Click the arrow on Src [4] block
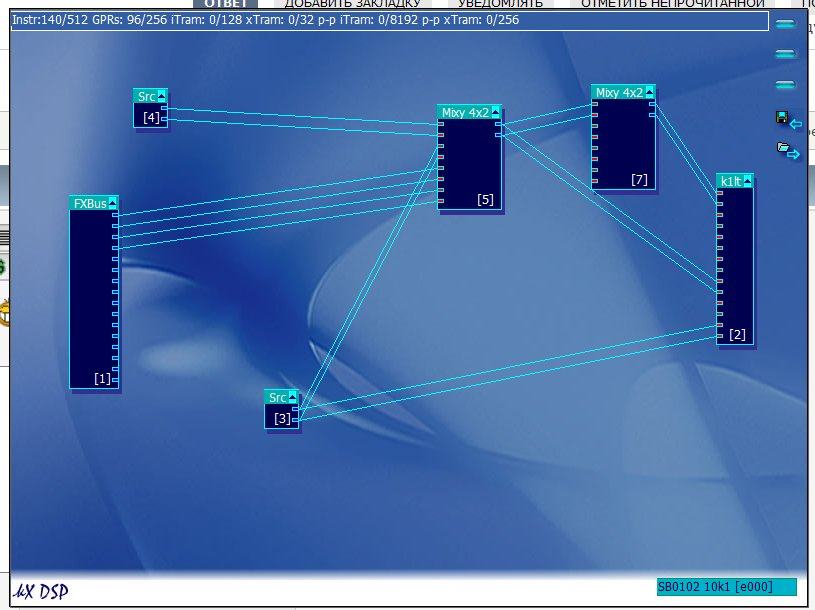This screenshot has height=610, width=815. point(163,96)
